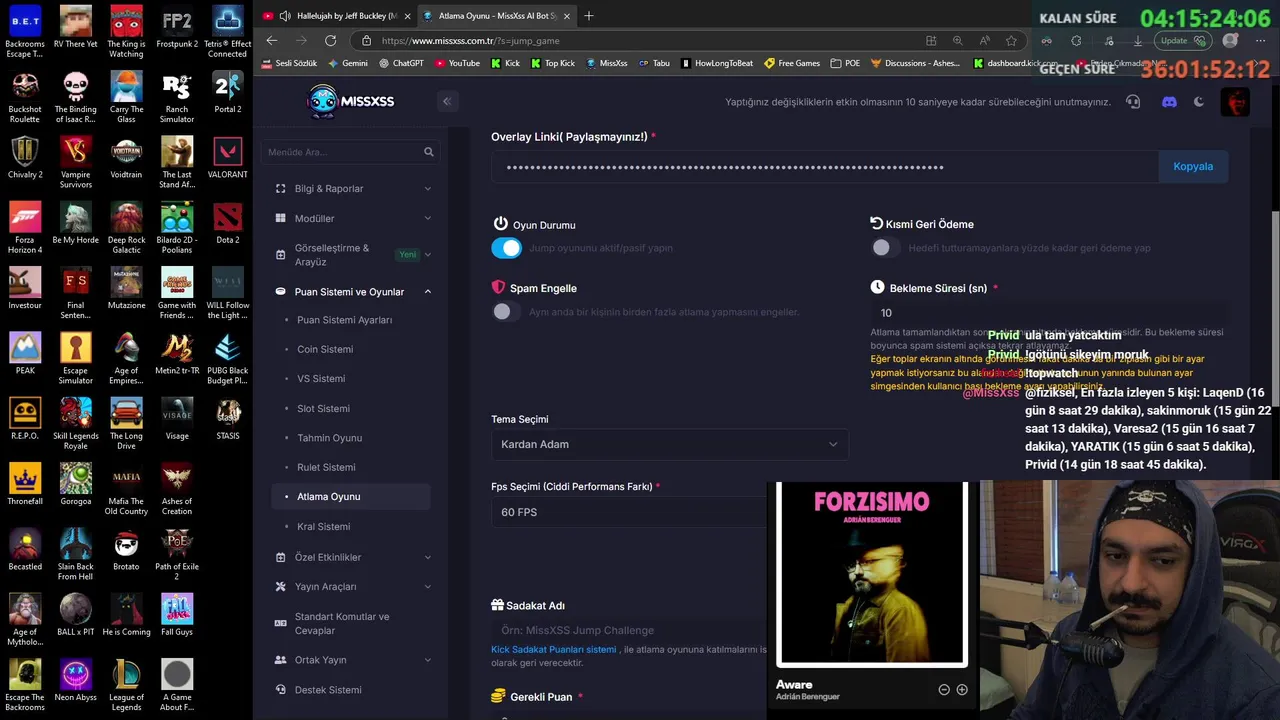Expand the Ortak Yayın section
Viewport: 1280px width, 720px height.
click(352, 660)
